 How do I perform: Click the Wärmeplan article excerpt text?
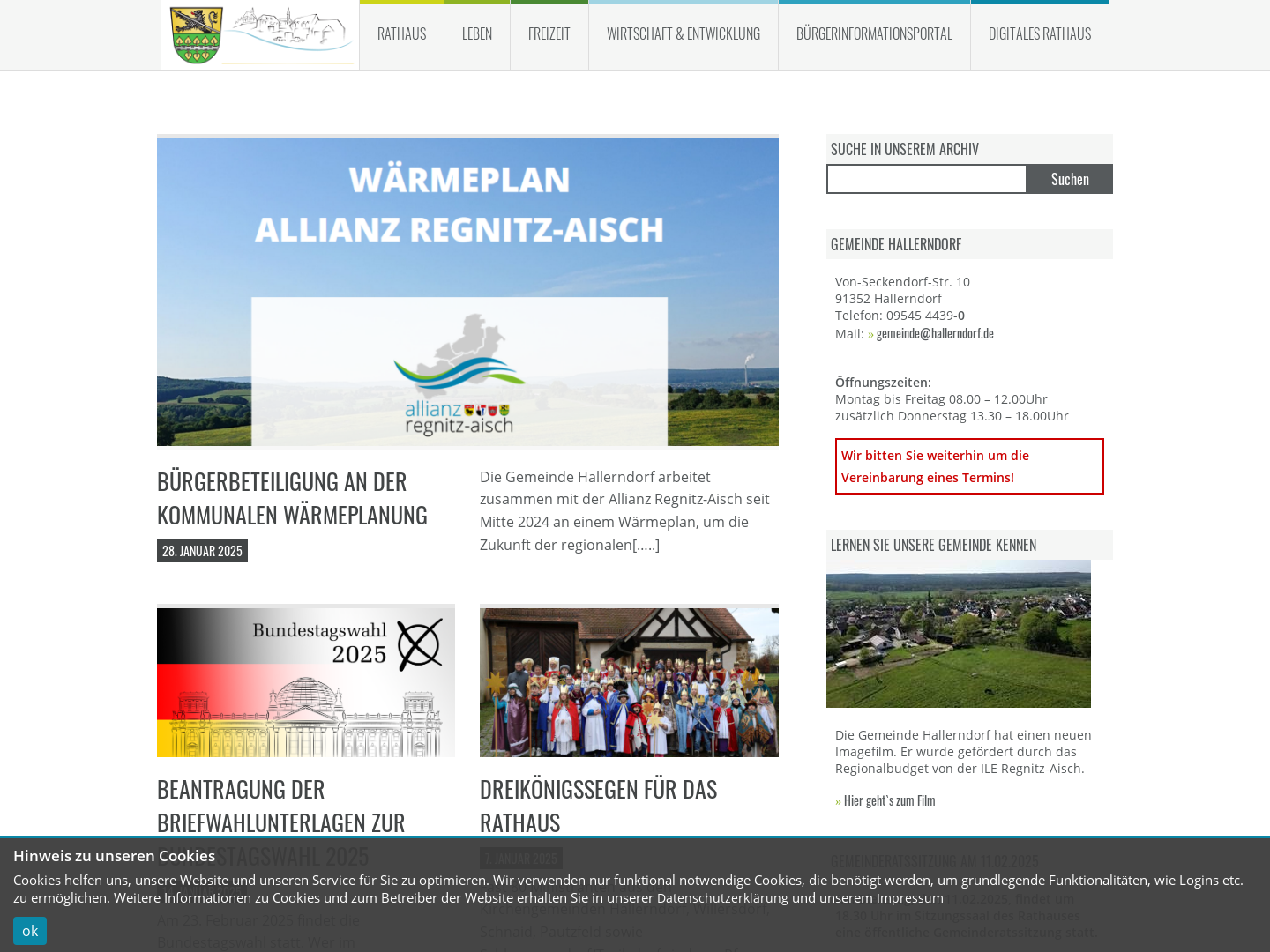tap(626, 510)
